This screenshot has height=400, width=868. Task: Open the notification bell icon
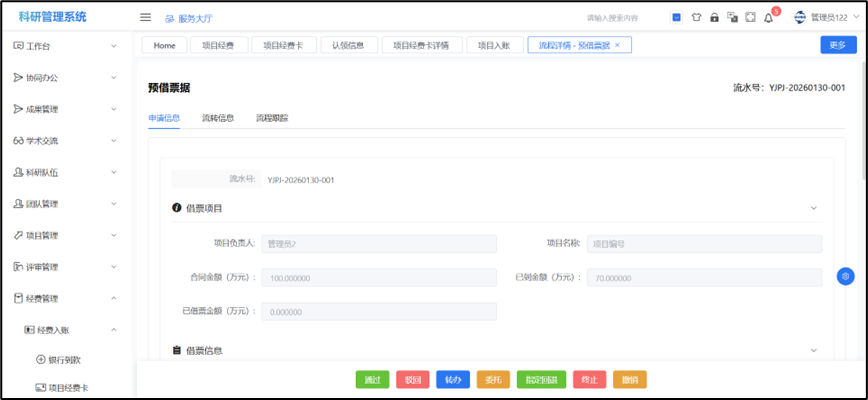tap(768, 17)
